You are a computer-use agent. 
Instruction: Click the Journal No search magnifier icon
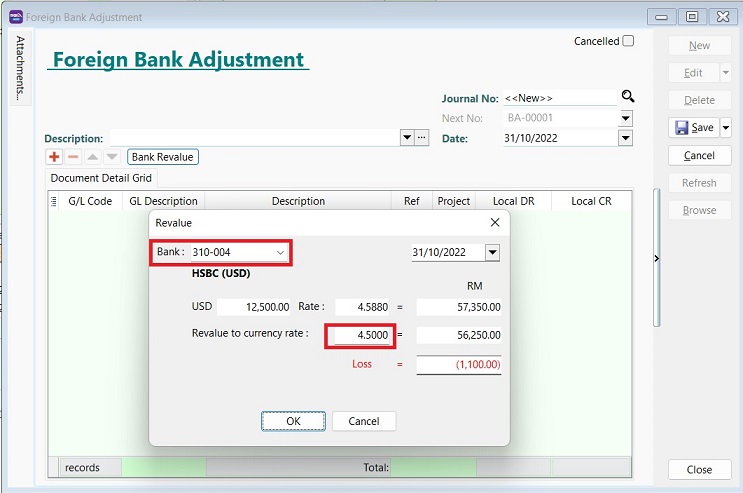click(x=628, y=97)
